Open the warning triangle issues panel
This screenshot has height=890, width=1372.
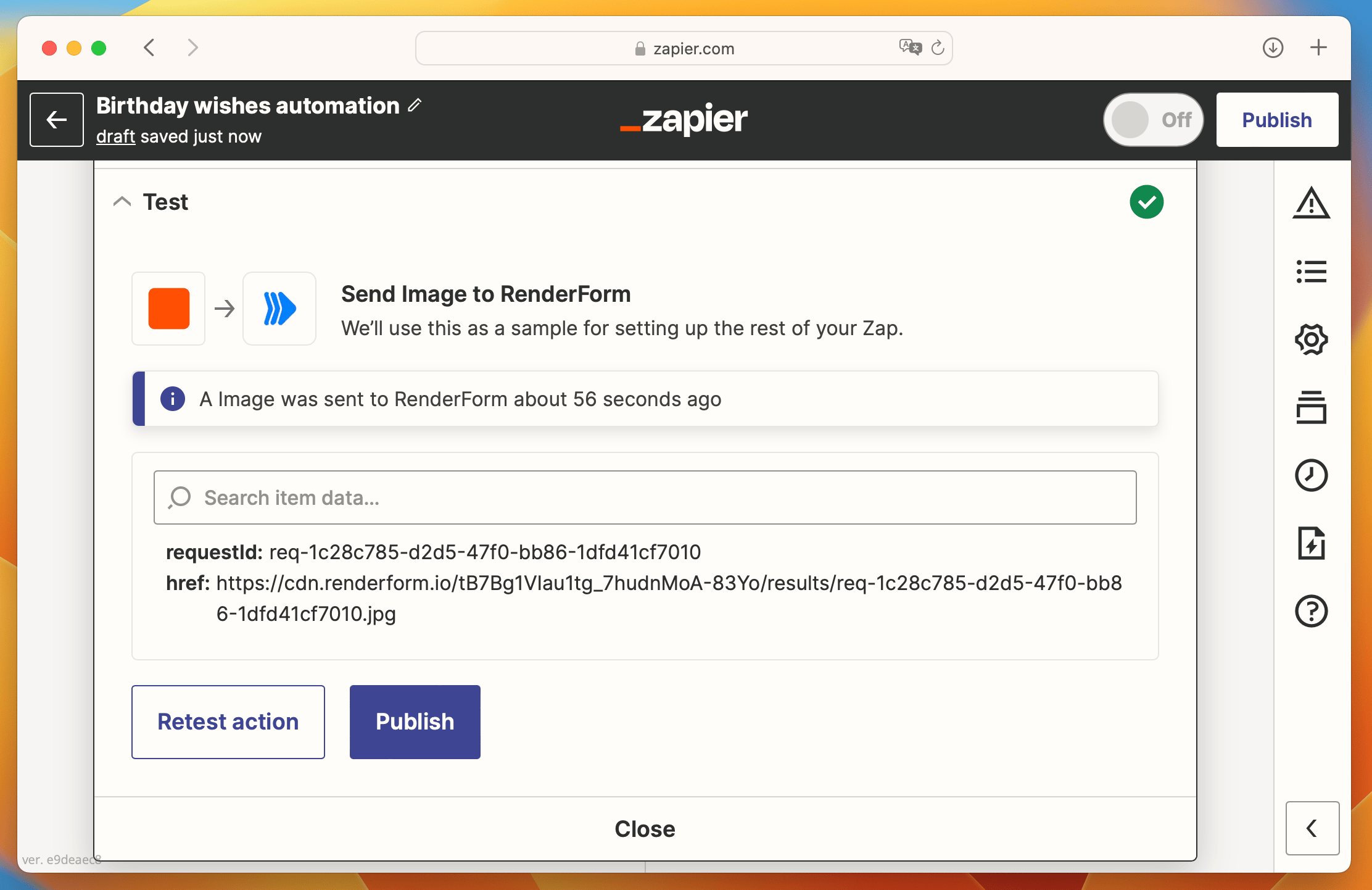[1312, 203]
